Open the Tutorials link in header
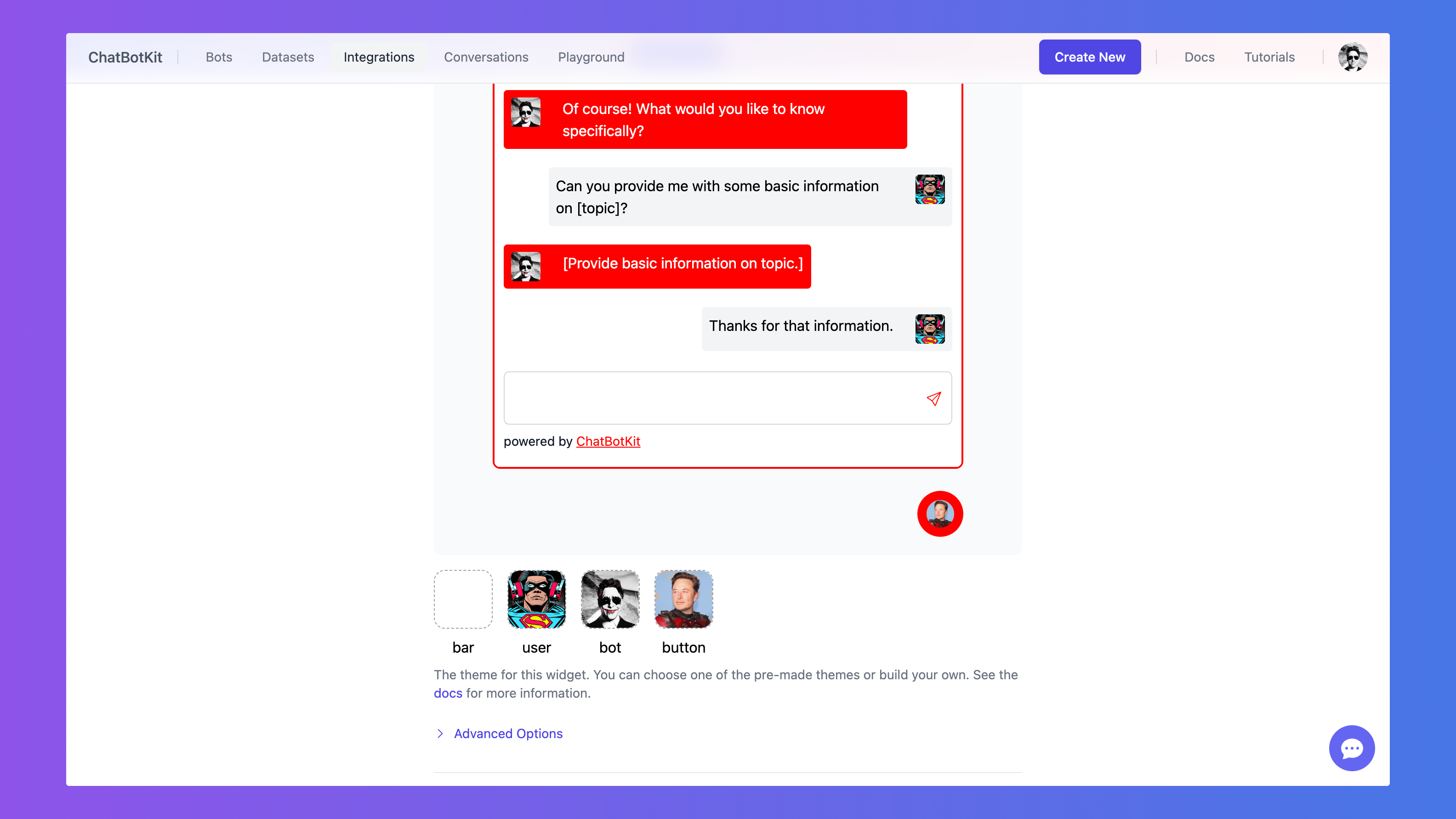The width and height of the screenshot is (1456, 819). 1269,57
